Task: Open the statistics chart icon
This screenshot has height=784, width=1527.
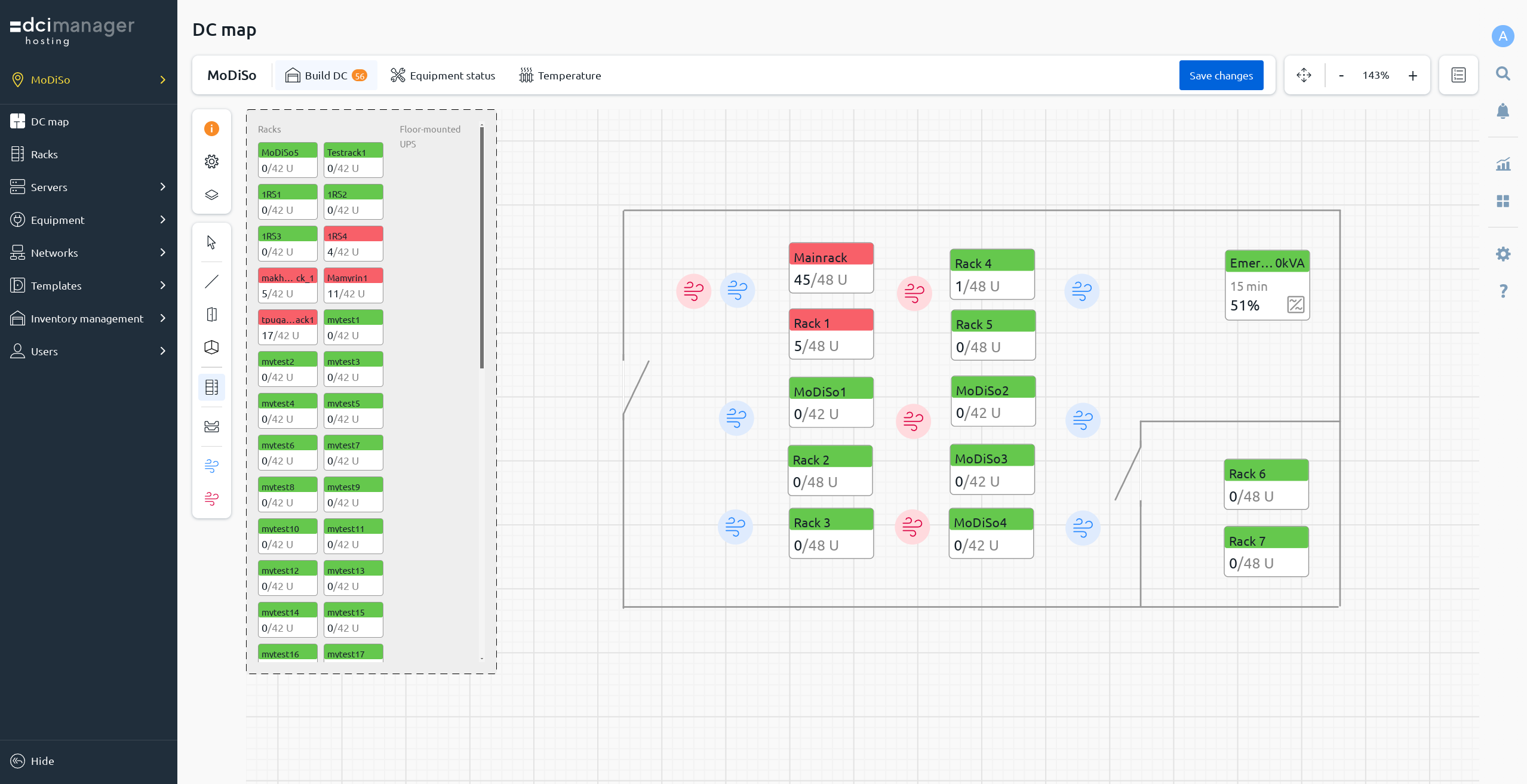Action: 1503,164
